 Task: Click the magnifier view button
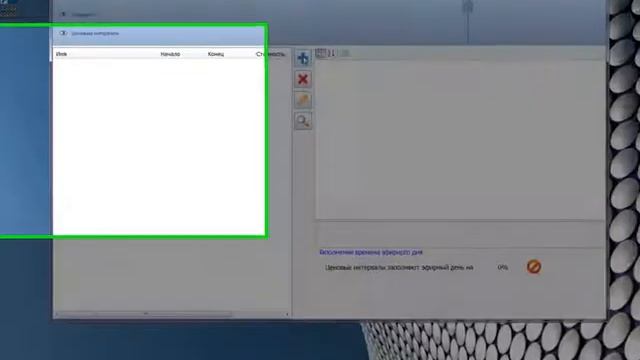[303, 121]
